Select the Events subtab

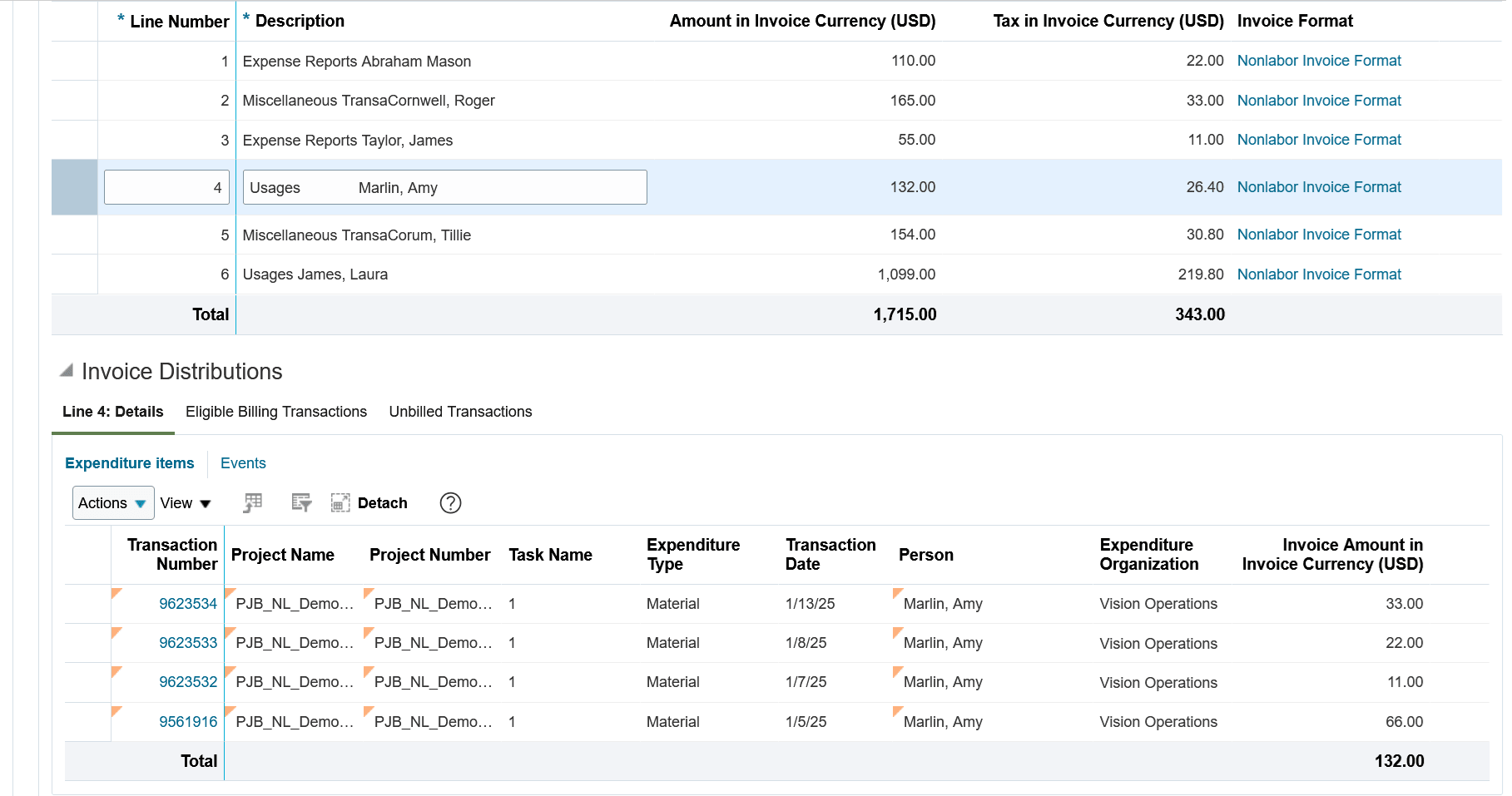243,463
